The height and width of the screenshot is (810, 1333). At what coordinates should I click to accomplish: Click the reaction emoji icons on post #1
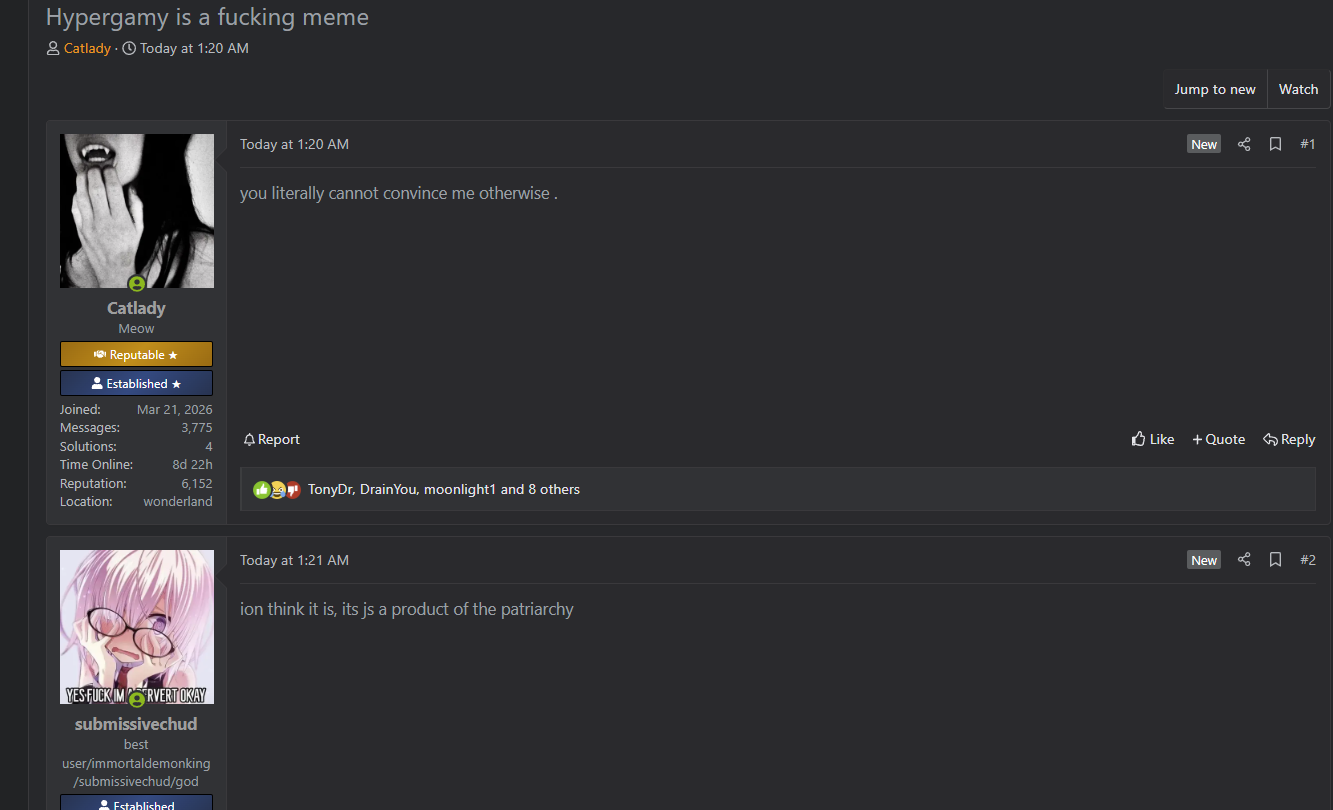coord(277,490)
